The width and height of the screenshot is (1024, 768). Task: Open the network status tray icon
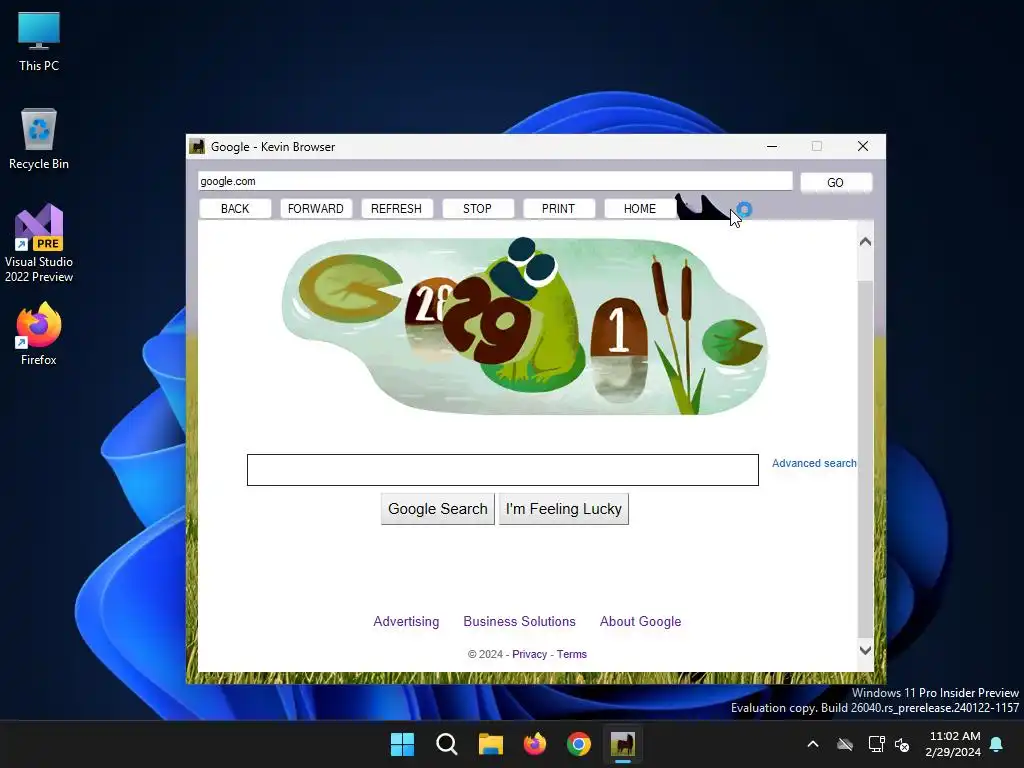tap(876, 744)
